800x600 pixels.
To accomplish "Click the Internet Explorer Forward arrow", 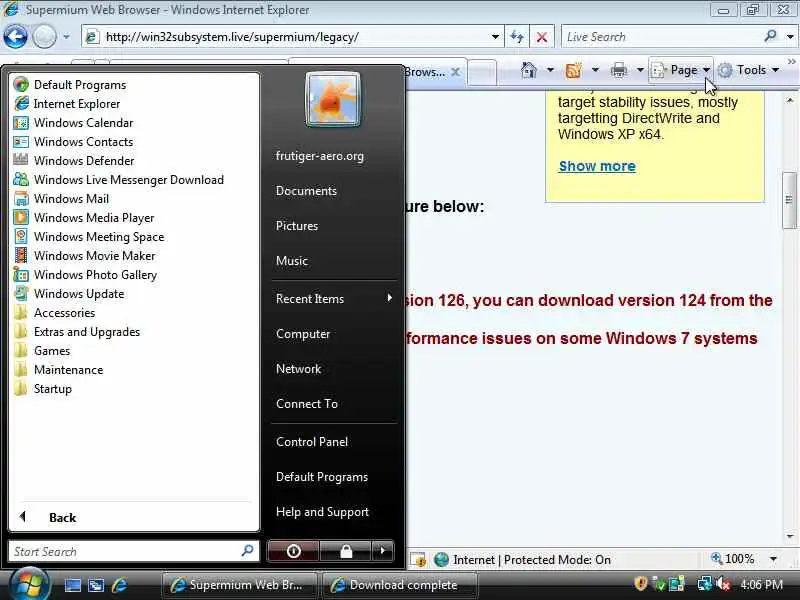I will pyautogui.click(x=44, y=37).
